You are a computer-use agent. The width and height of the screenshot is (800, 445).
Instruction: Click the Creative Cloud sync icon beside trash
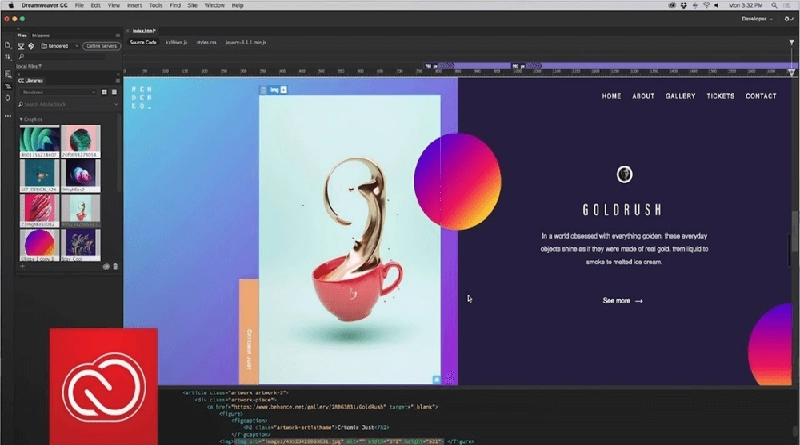pyautogui.click(x=104, y=266)
